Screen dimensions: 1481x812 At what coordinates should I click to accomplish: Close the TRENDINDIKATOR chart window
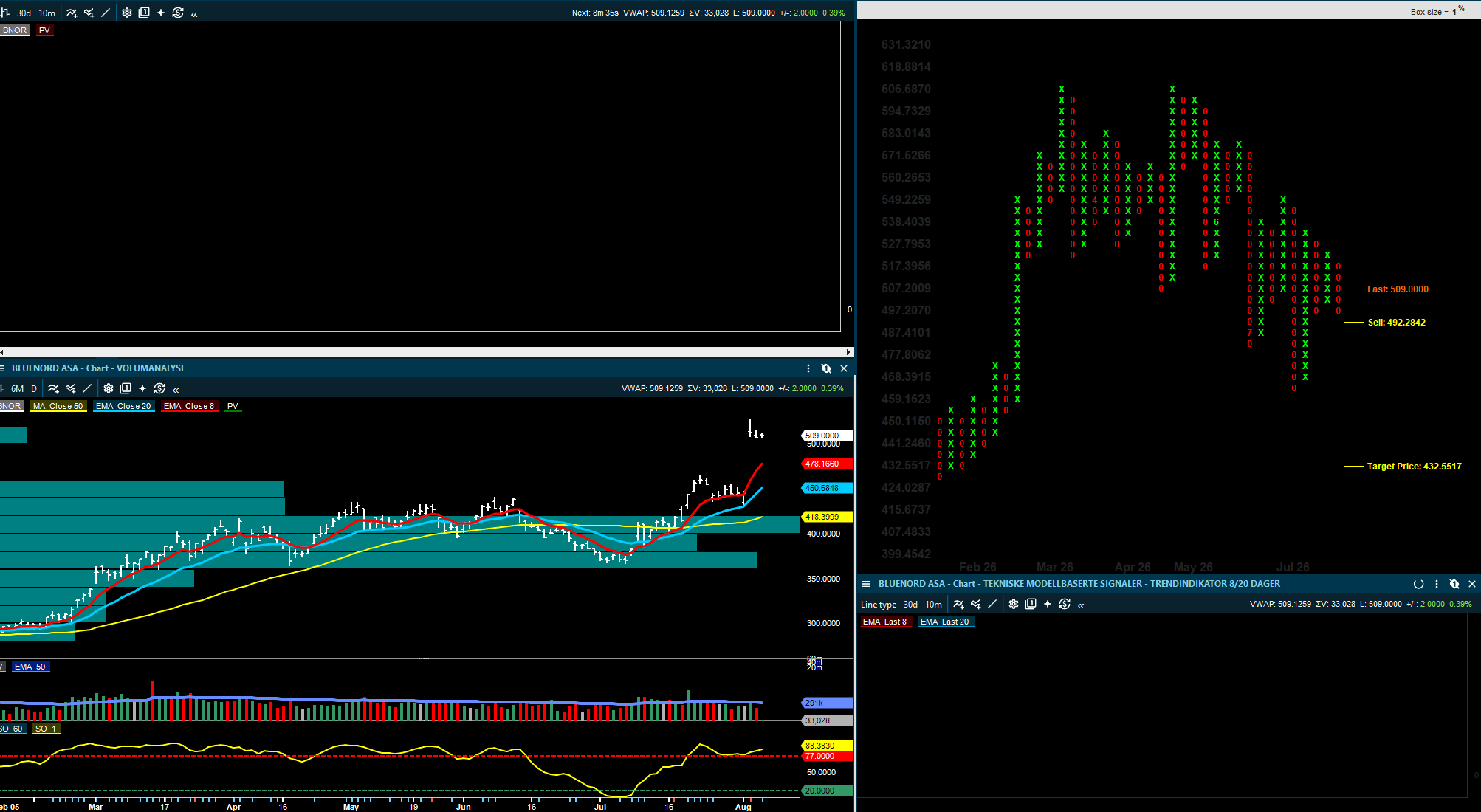(x=1472, y=584)
